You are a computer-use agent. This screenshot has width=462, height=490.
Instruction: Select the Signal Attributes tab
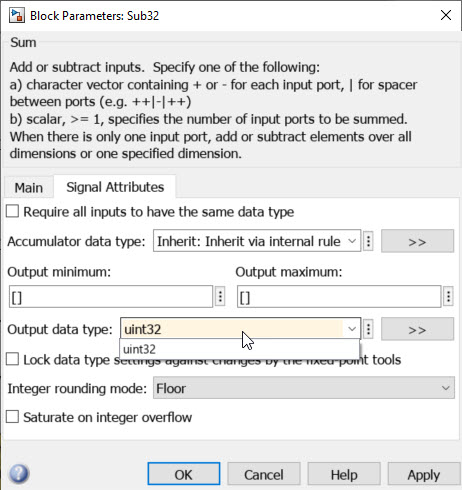[115, 187]
